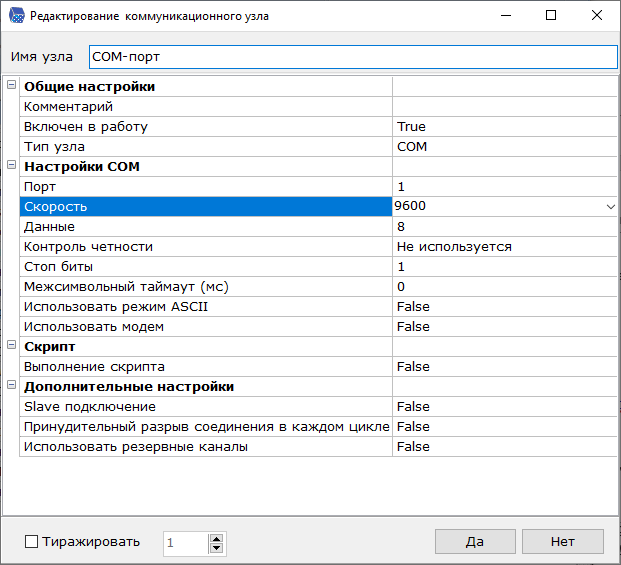The image size is (621, 565).
Task: Collapse the Скрипт section
Action: coord(12,346)
